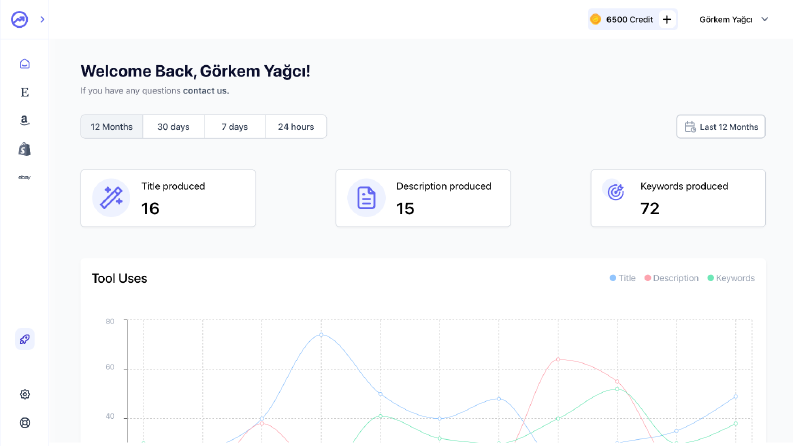Select the 24 hours tab
Image resolution: width=793 pixels, height=446 pixels.
click(296, 126)
